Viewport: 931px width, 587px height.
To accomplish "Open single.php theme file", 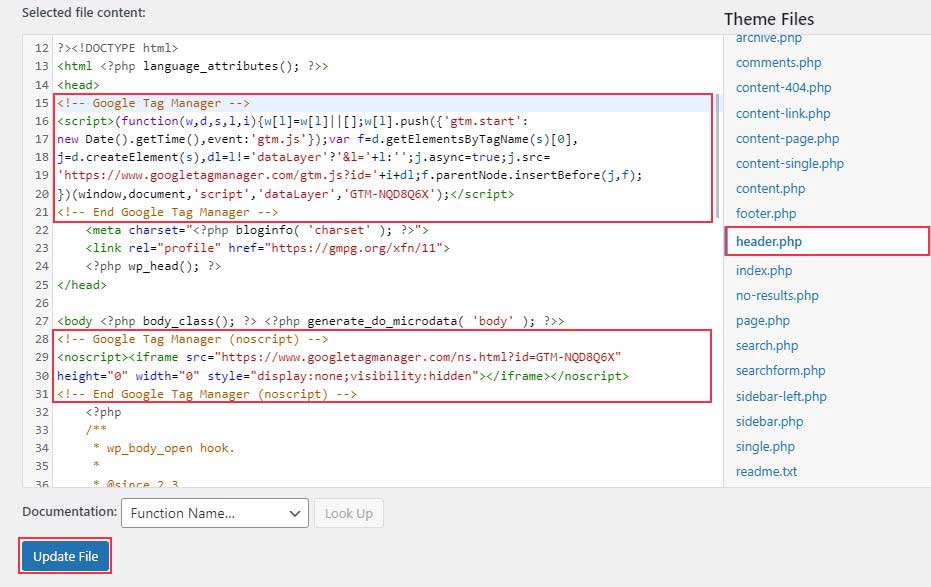I will [765, 446].
